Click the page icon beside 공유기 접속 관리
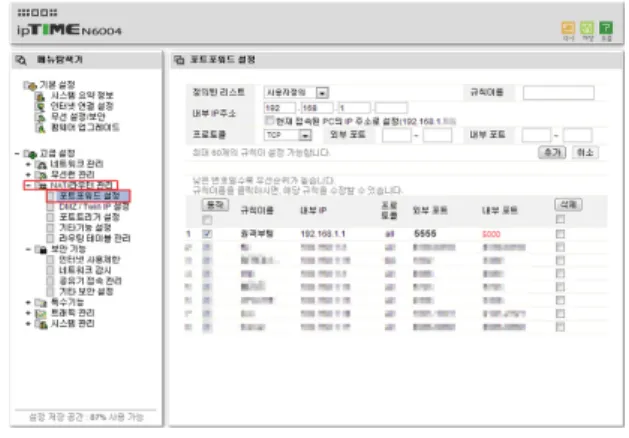This screenshot has width=629, height=438. coord(51,281)
